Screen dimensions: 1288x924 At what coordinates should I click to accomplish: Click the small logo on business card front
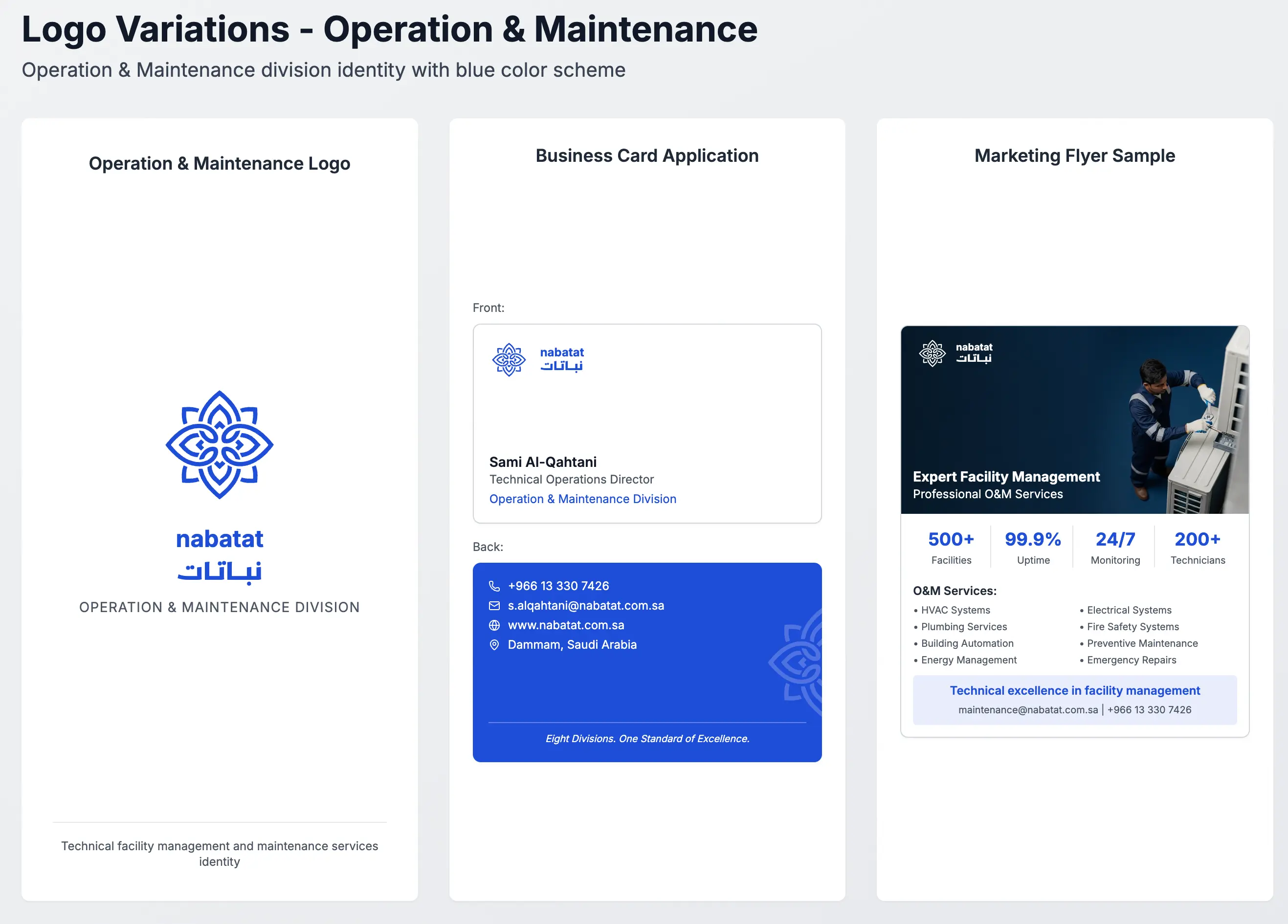509,359
